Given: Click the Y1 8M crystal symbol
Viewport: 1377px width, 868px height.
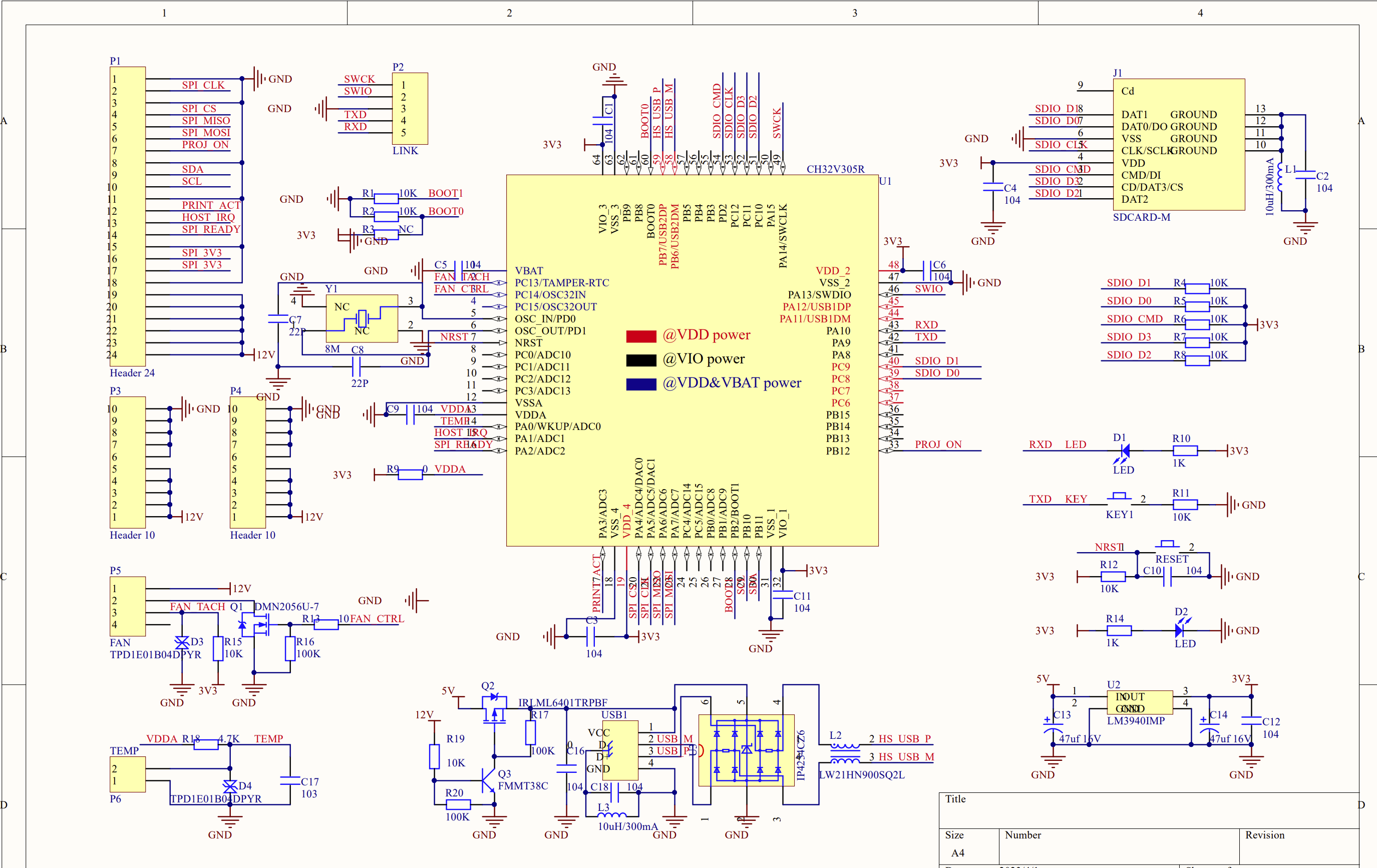Looking at the screenshot, I should coord(362,318).
